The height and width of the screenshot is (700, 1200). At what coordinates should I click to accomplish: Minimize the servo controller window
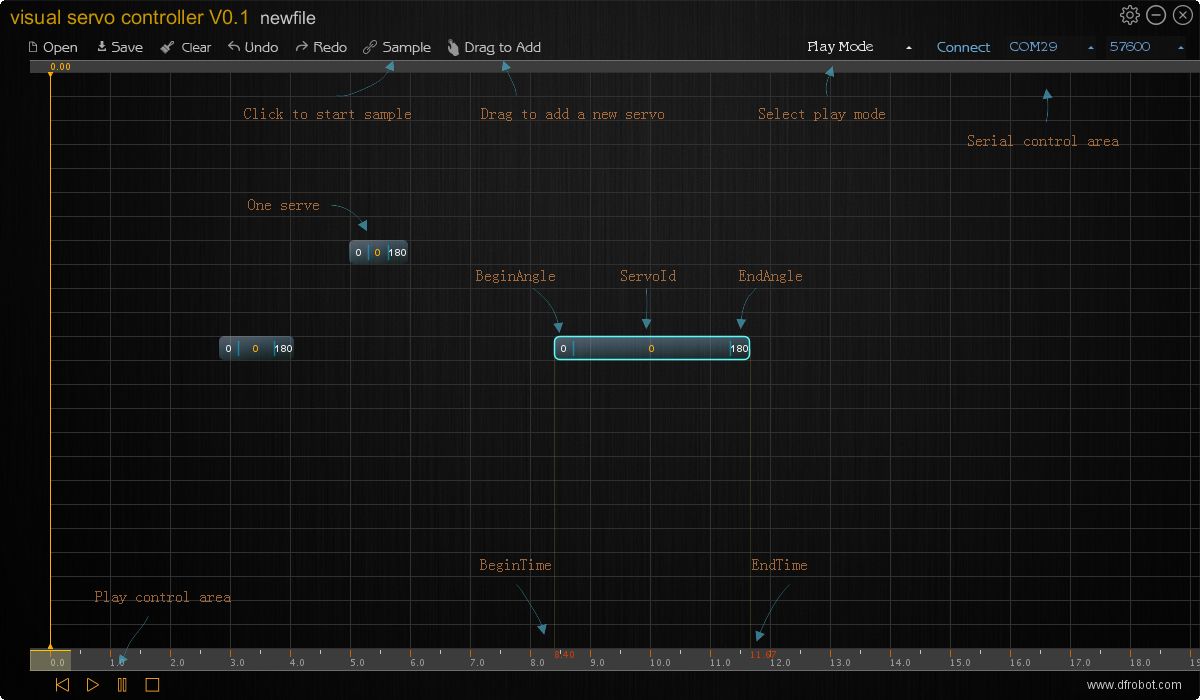tap(1156, 15)
